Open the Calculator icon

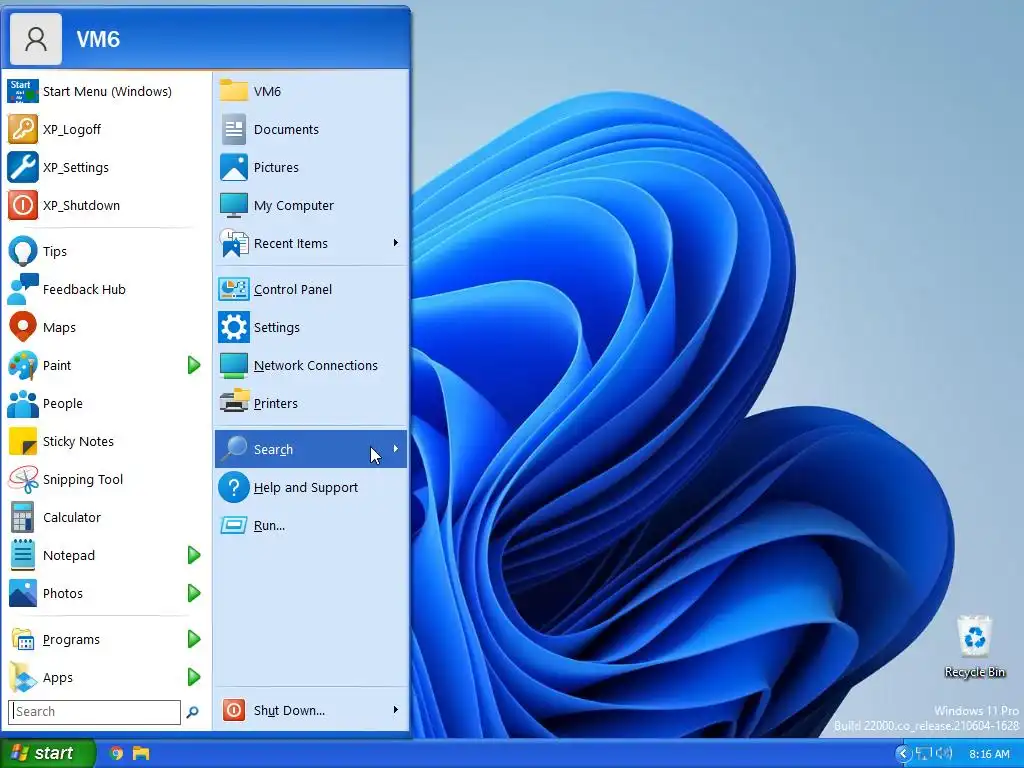click(x=23, y=517)
